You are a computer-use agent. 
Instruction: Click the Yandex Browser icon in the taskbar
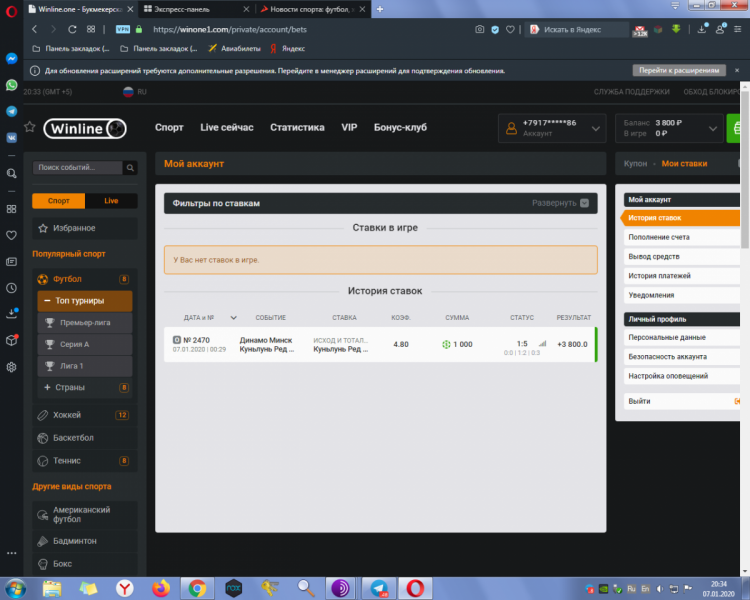coord(123,588)
